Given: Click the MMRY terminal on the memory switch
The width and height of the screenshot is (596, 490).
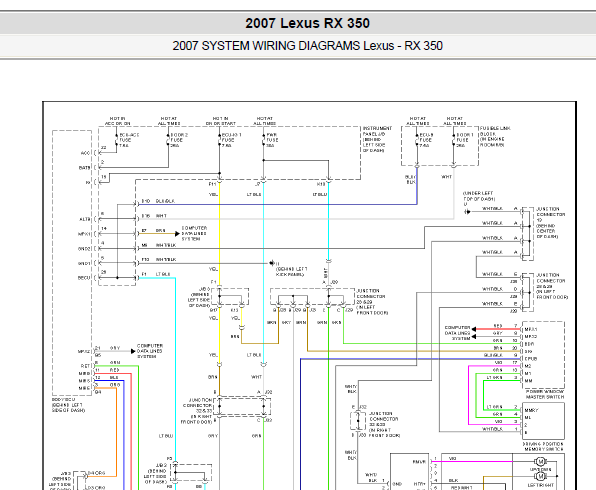Looking at the screenshot, I should tap(531, 410).
